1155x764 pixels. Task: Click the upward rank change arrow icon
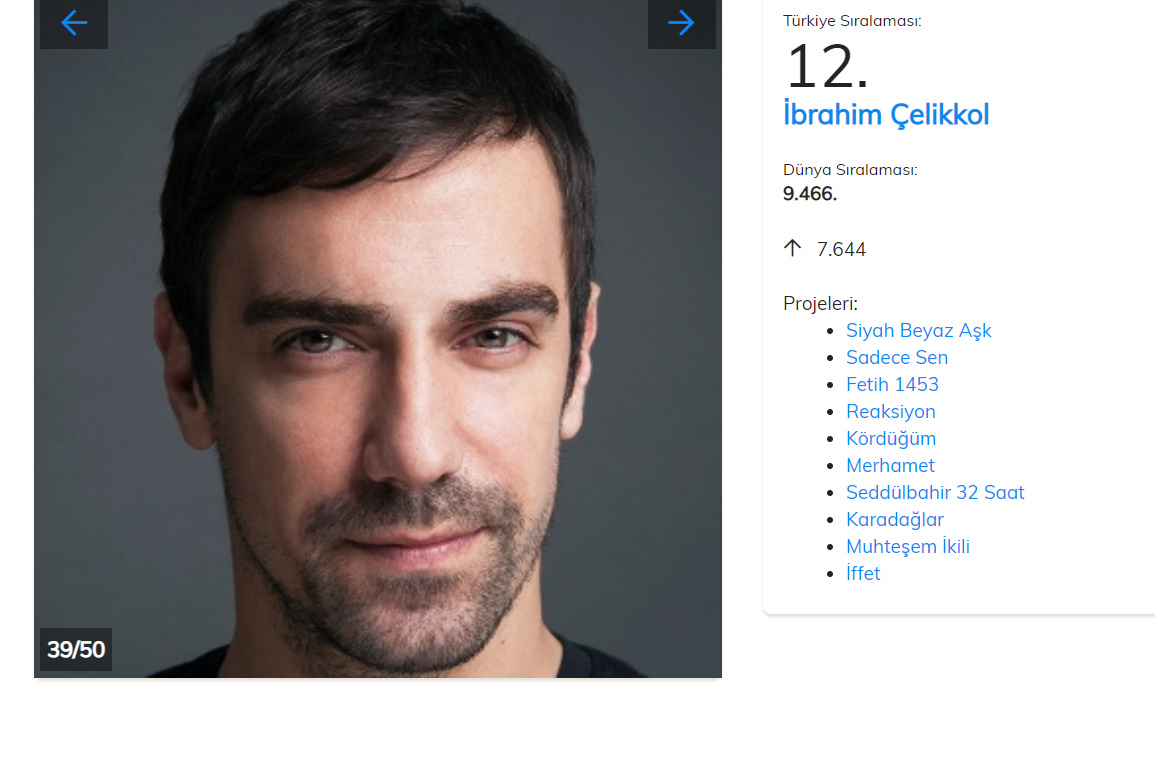pos(793,248)
